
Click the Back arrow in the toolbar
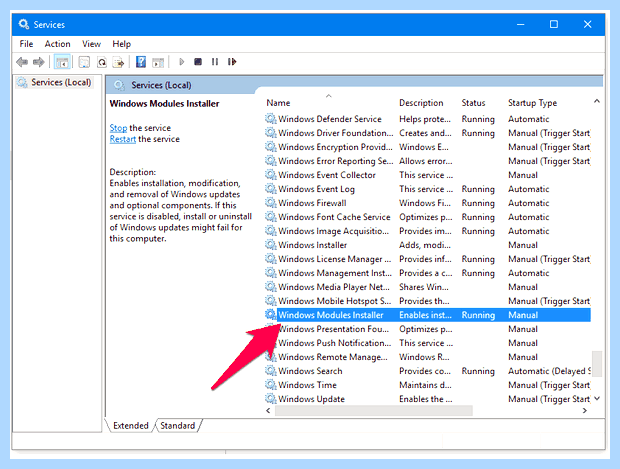point(22,62)
